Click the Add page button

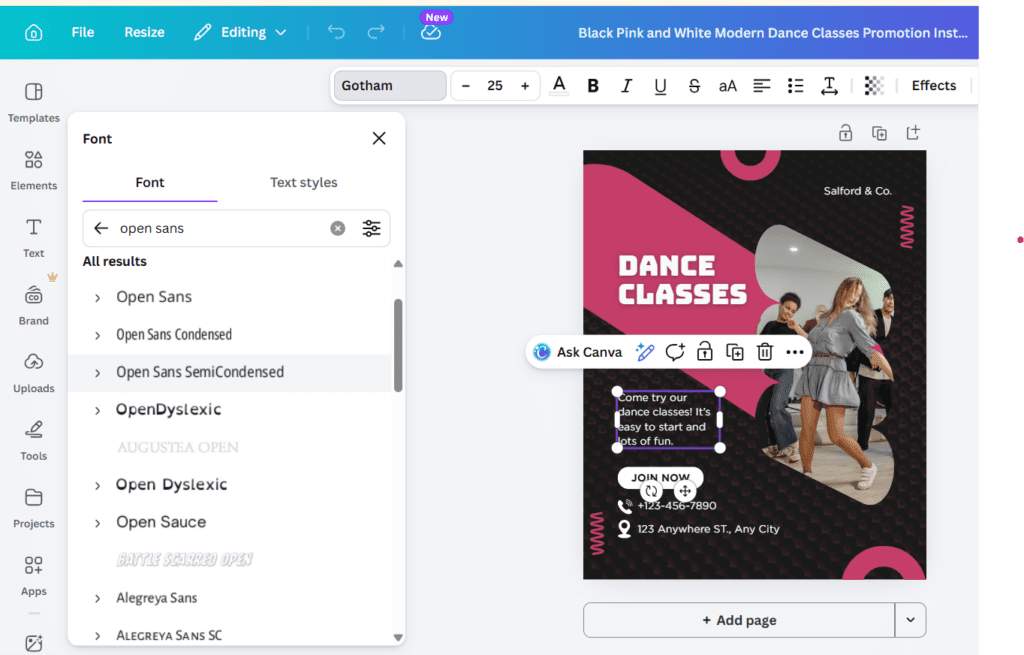tap(739, 620)
